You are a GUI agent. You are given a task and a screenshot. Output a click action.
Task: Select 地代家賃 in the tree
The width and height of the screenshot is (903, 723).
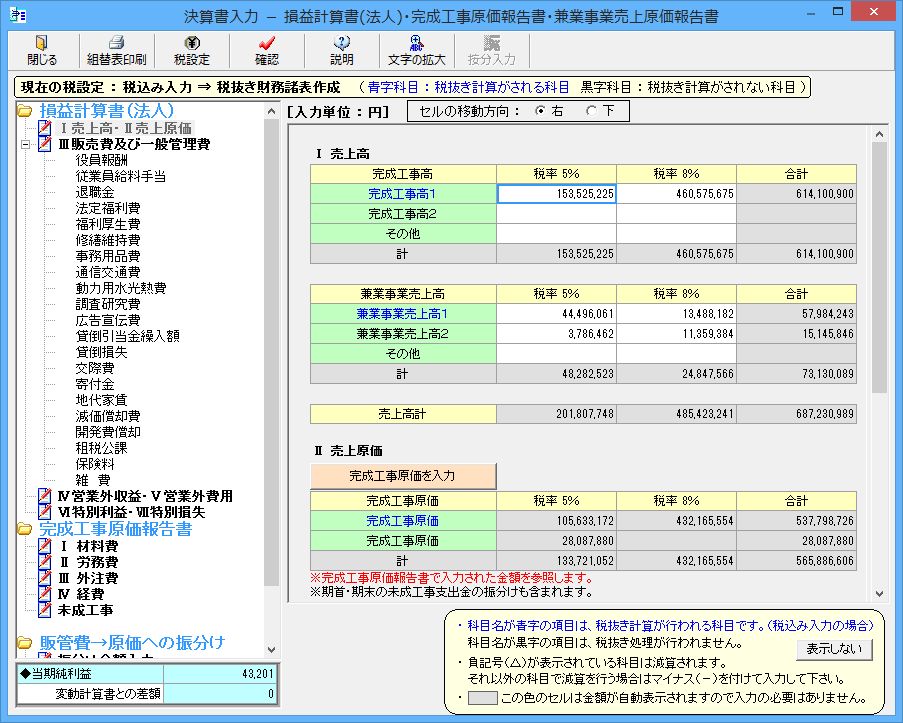click(101, 400)
